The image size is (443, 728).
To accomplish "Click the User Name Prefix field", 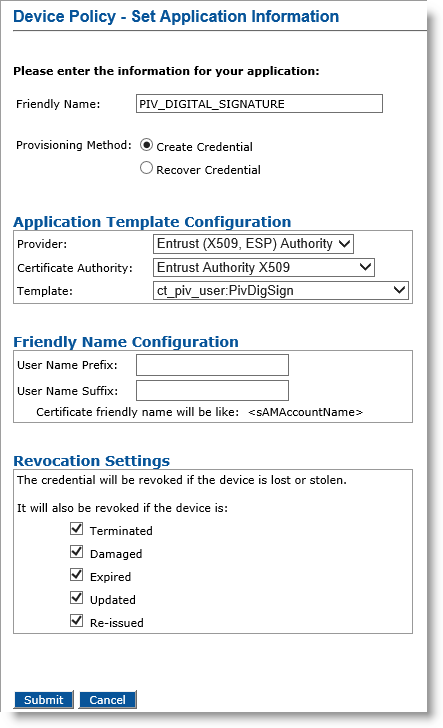I will click(x=212, y=365).
